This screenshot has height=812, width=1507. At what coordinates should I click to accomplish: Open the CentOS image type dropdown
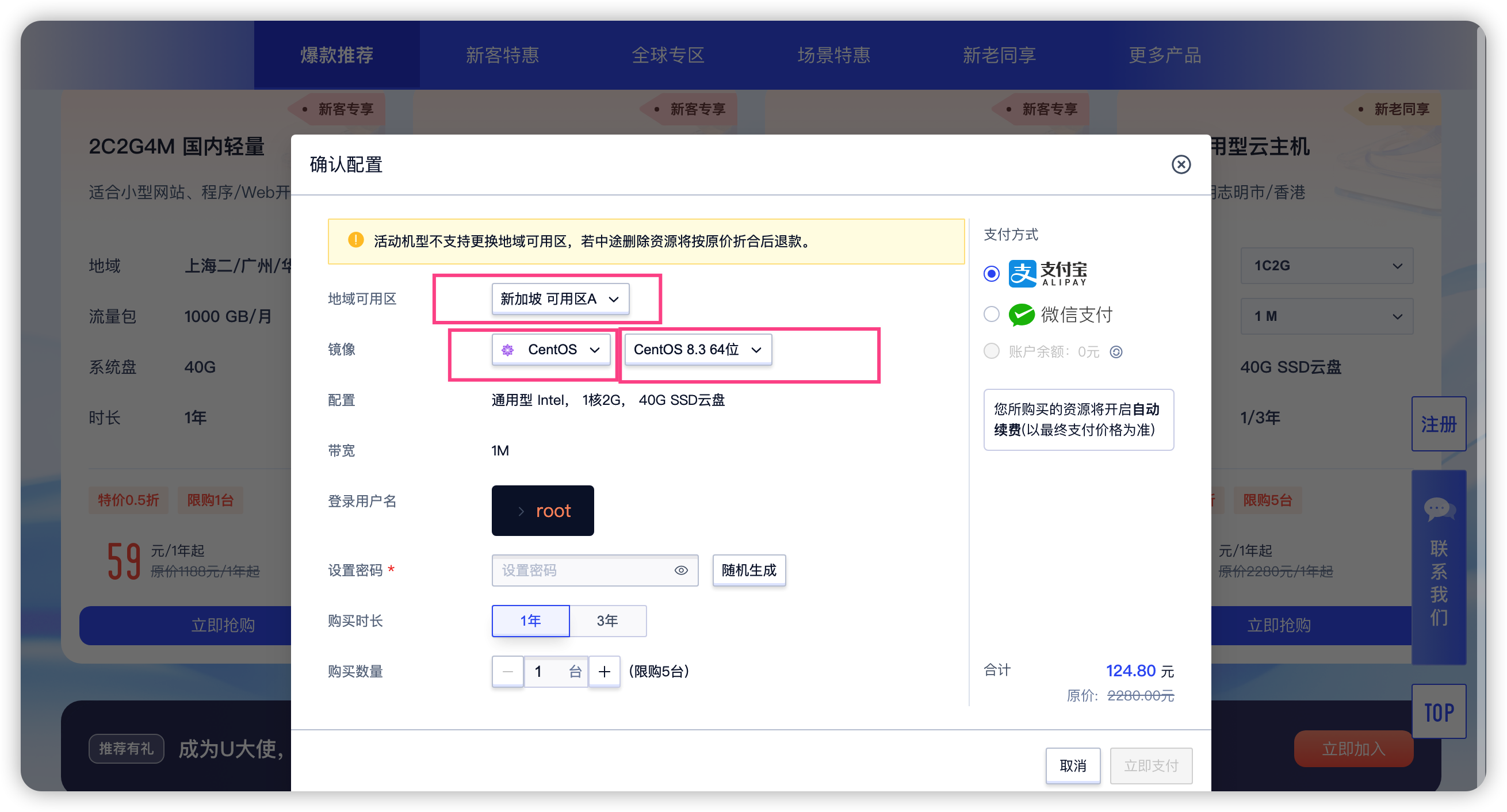coord(550,349)
